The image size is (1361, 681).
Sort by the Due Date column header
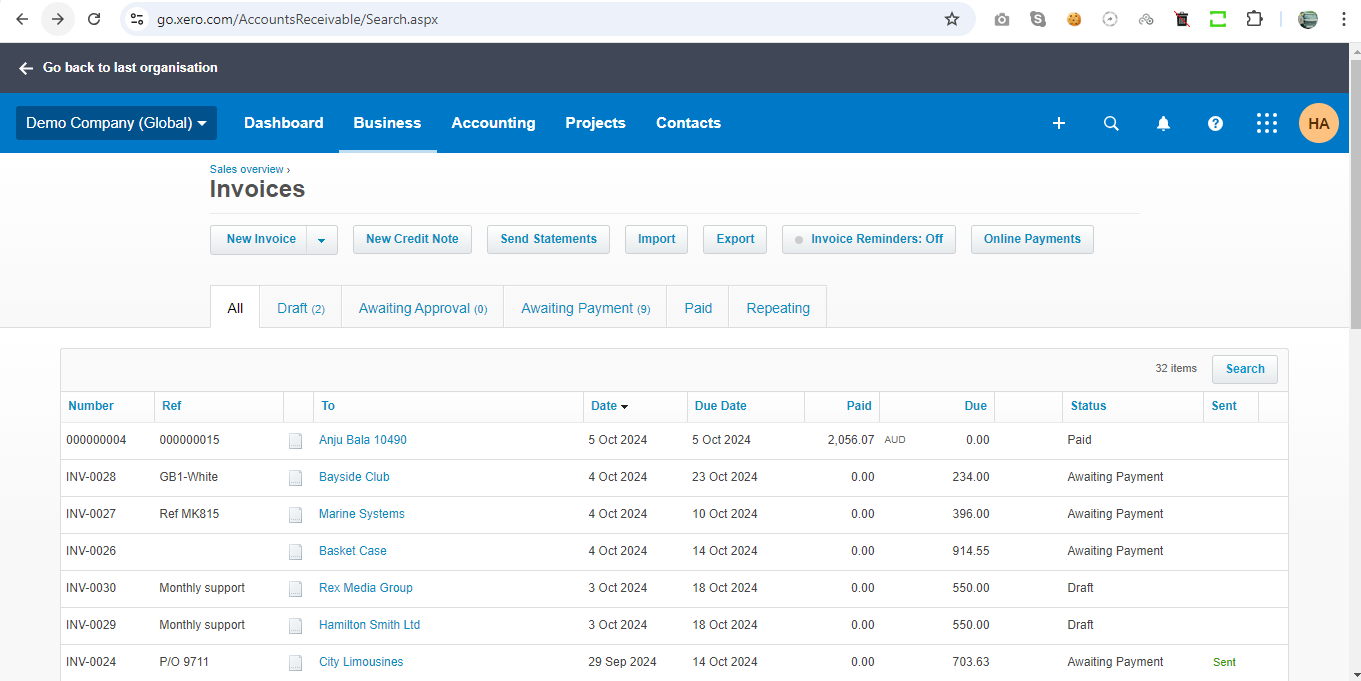(x=721, y=406)
